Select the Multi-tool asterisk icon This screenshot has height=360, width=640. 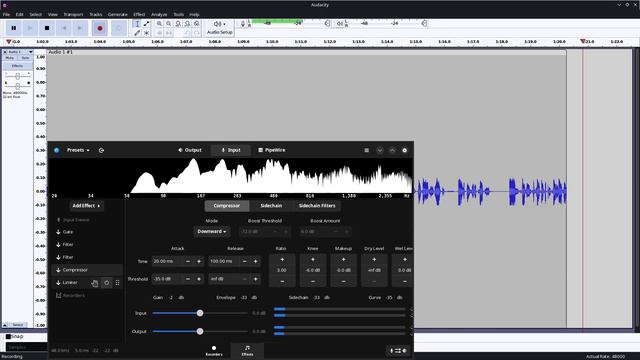click(146, 33)
